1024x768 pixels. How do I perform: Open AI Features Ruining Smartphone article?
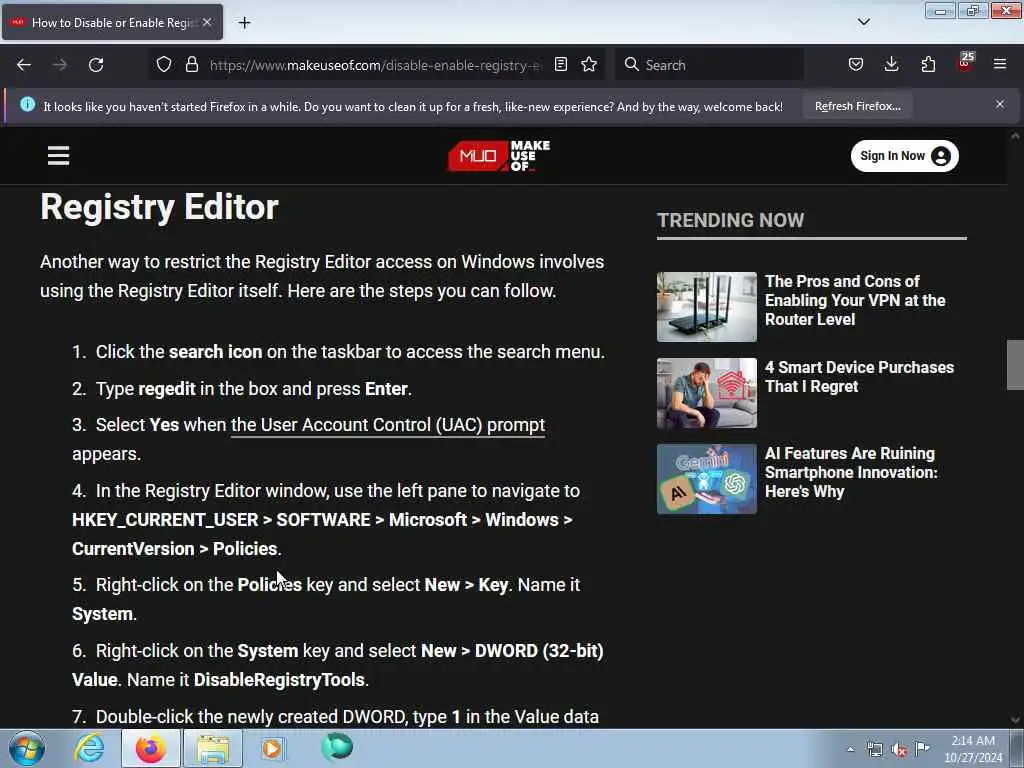[x=851, y=472]
